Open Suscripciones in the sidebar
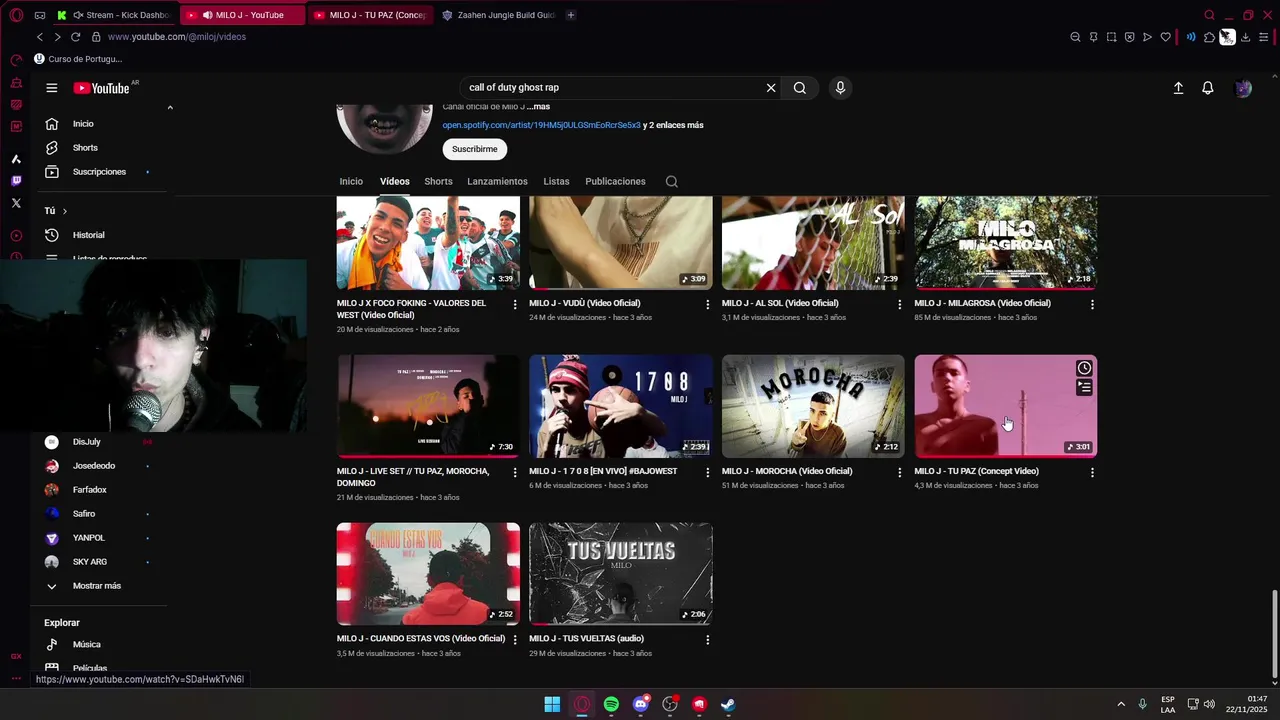Viewport: 1280px width, 720px height. tap(99, 172)
